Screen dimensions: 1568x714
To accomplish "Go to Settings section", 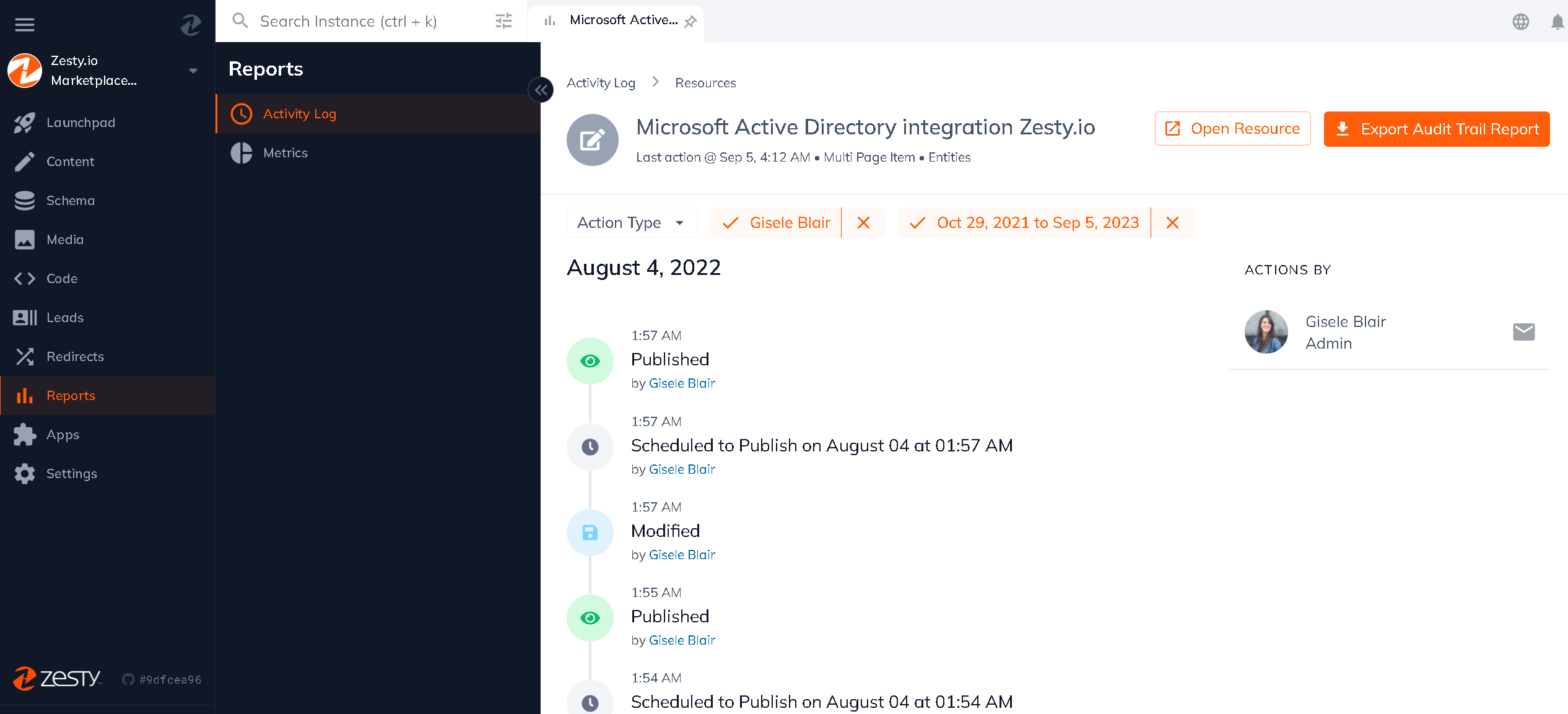I will coord(108,474).
